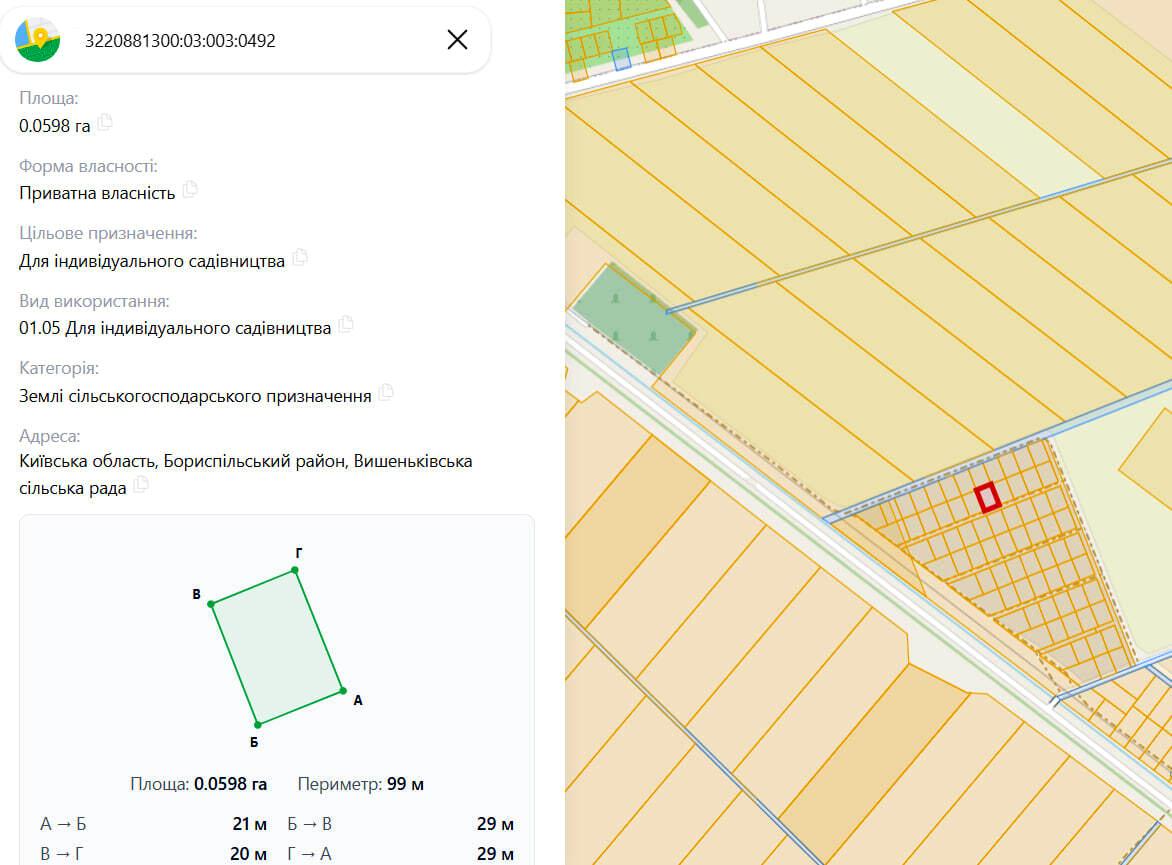The height and width of the screenshot is (865, 1172).
Task: Click inside the green parcel shape diagram
Action: point(277,647)
